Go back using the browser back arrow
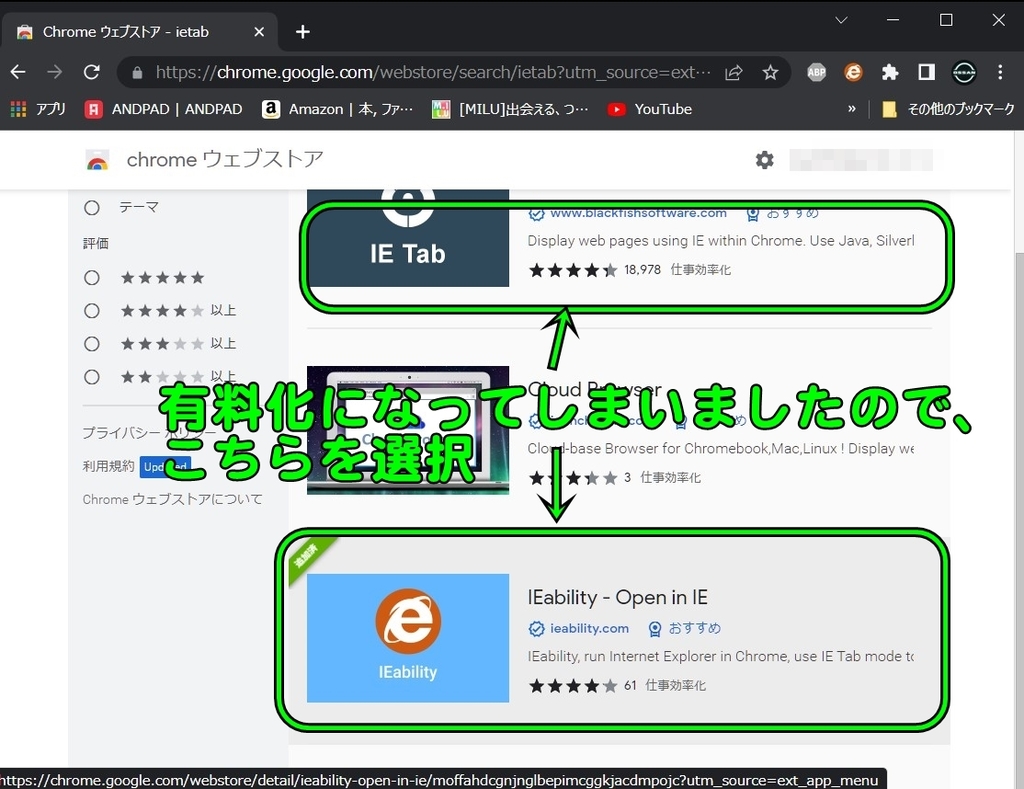The height and width of the screenshot is (789, 1024). [18, 72]
